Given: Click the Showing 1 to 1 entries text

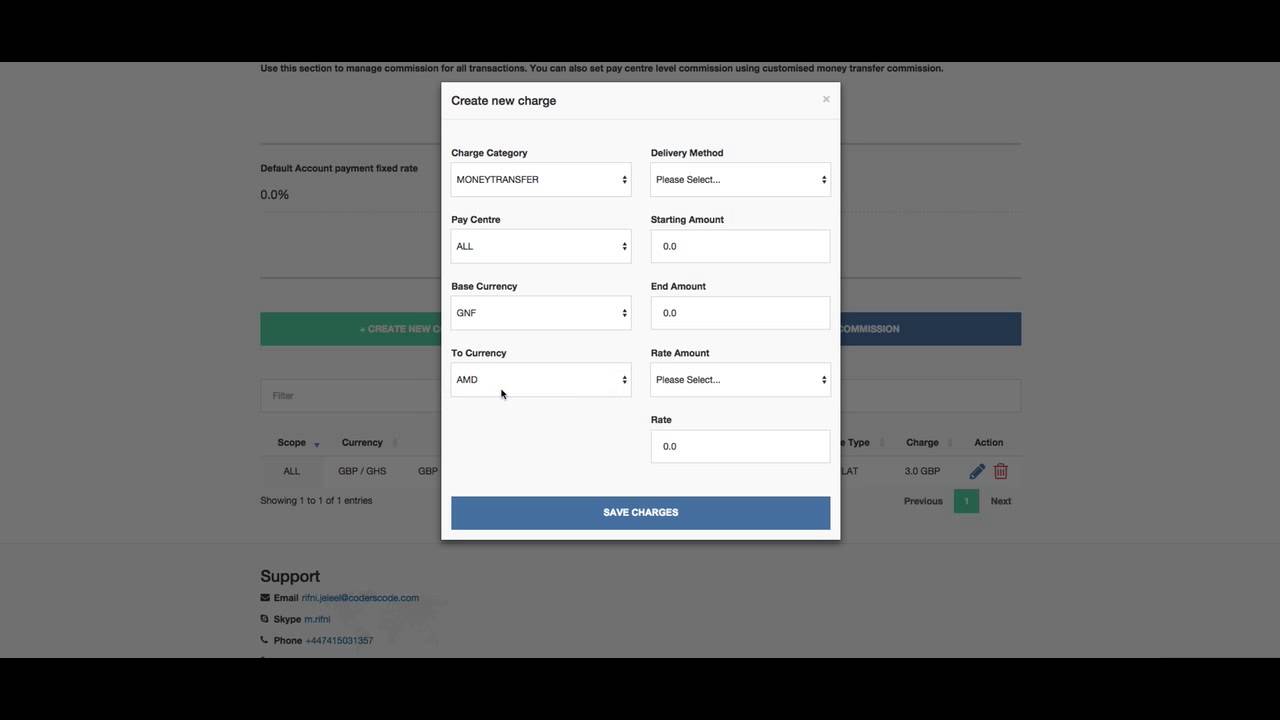Looking at the screenshot, I should point(316,501).
